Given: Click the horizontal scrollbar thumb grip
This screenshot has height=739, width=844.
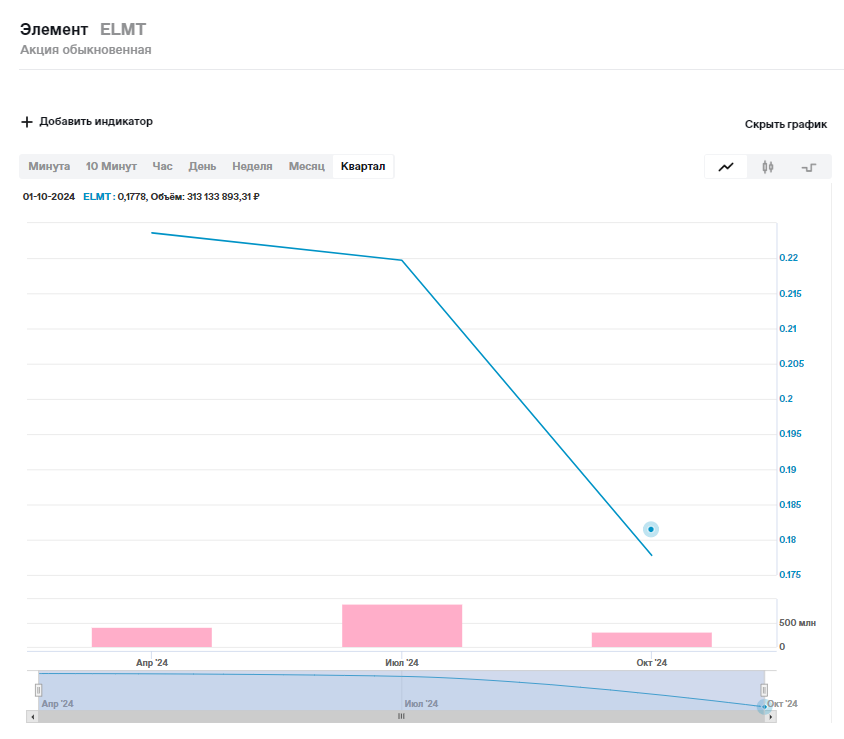Looking at the screenshot, I should click(401, 716).
